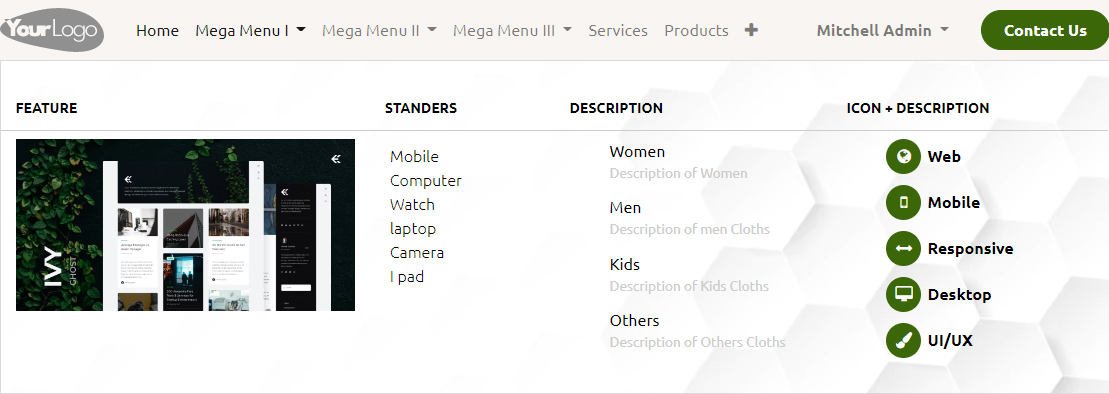This screenshot has height=394, width=1109.
Task: Select the Camera link under Standers
Action: tap(417, 253)
